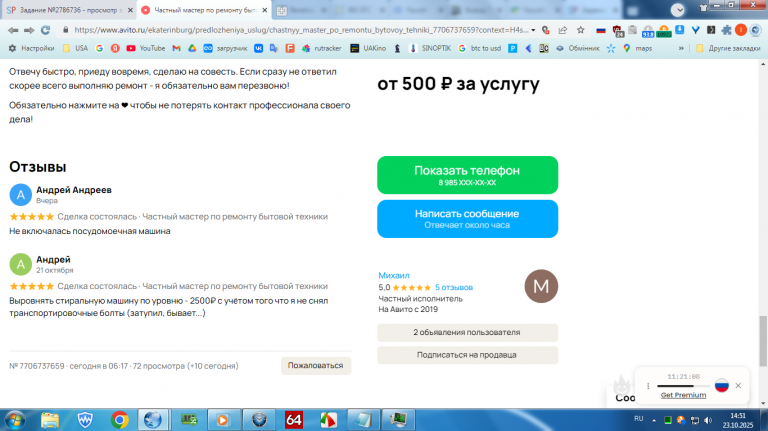Open the Yandex bookmark icon
Viewport: 768px width, 431px height.
(115, 48)
